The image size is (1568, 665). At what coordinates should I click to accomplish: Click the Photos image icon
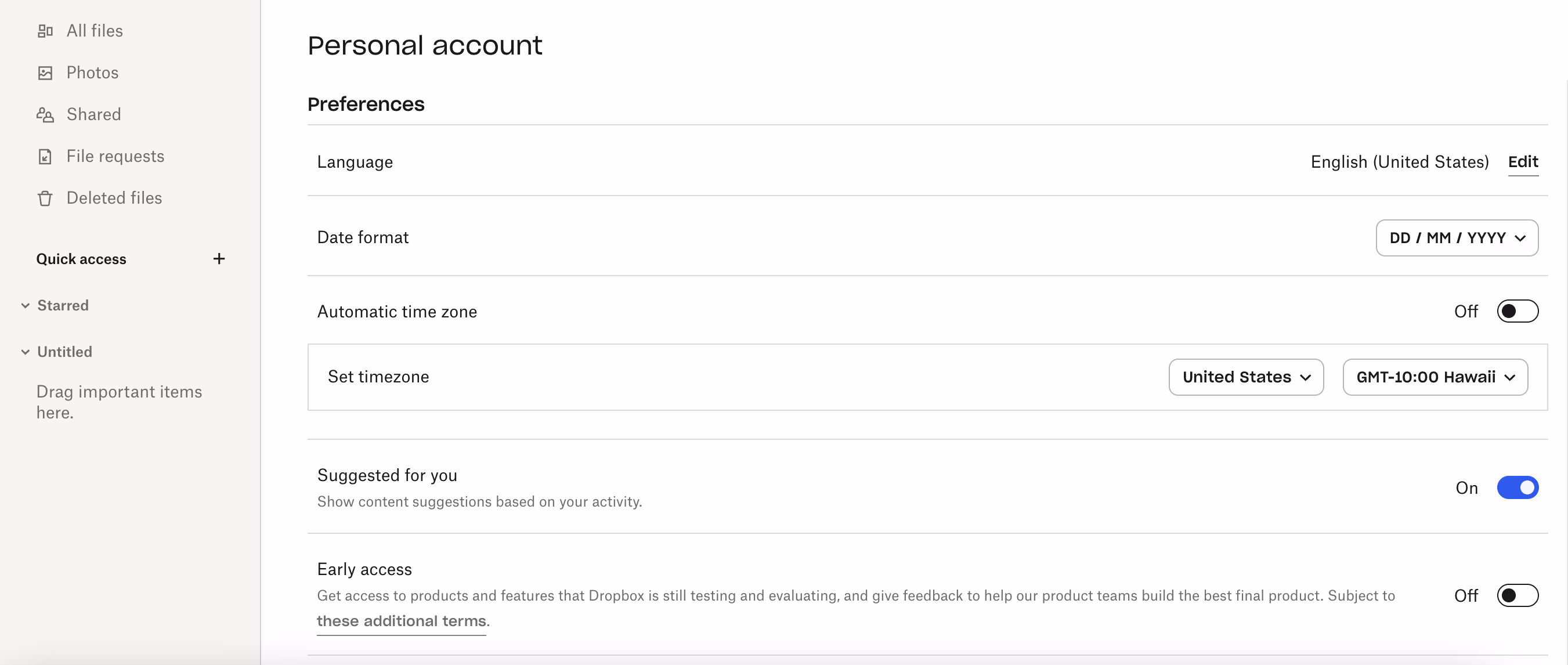click(45, 73)
